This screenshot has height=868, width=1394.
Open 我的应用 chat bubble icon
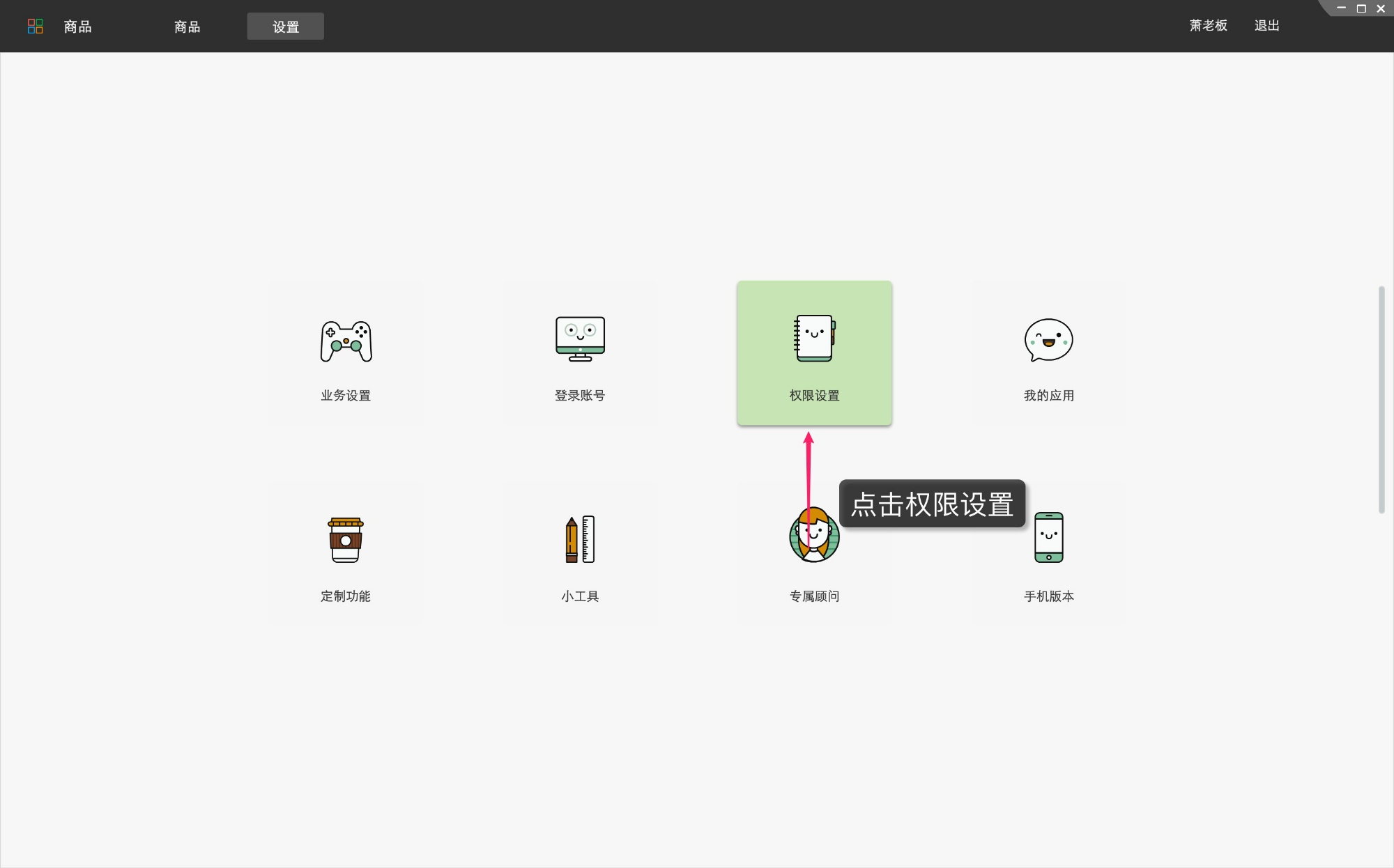coord(1048,340)
